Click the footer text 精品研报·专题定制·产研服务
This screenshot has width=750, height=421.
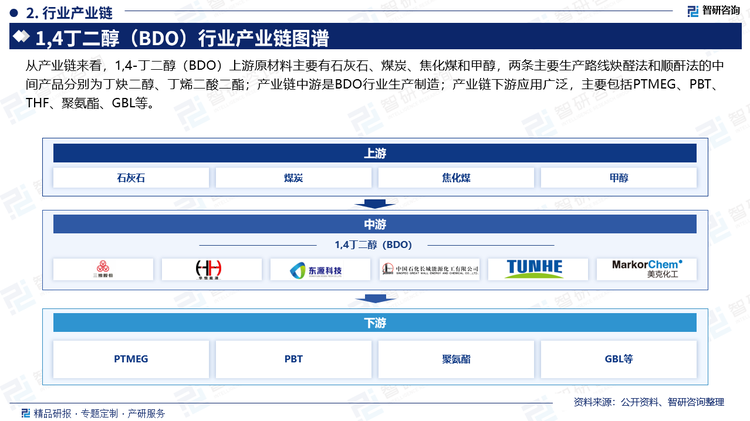(x=99, y=413)
